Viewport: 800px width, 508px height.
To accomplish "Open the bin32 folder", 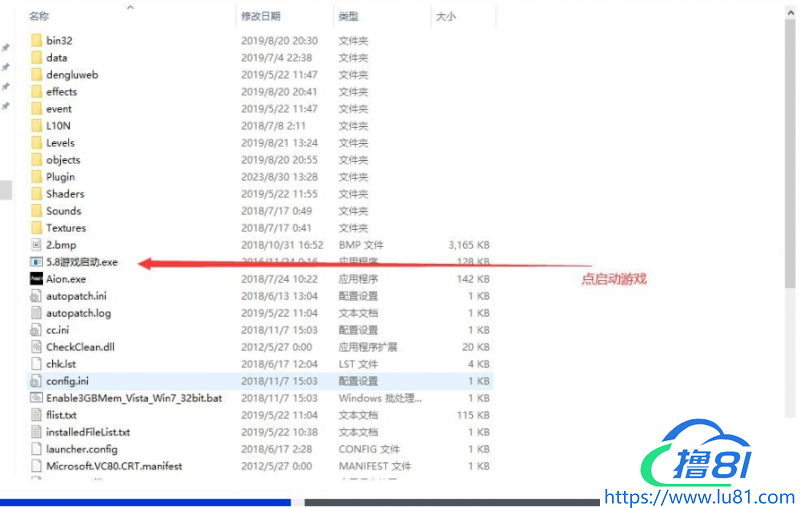I will (59, 41).
